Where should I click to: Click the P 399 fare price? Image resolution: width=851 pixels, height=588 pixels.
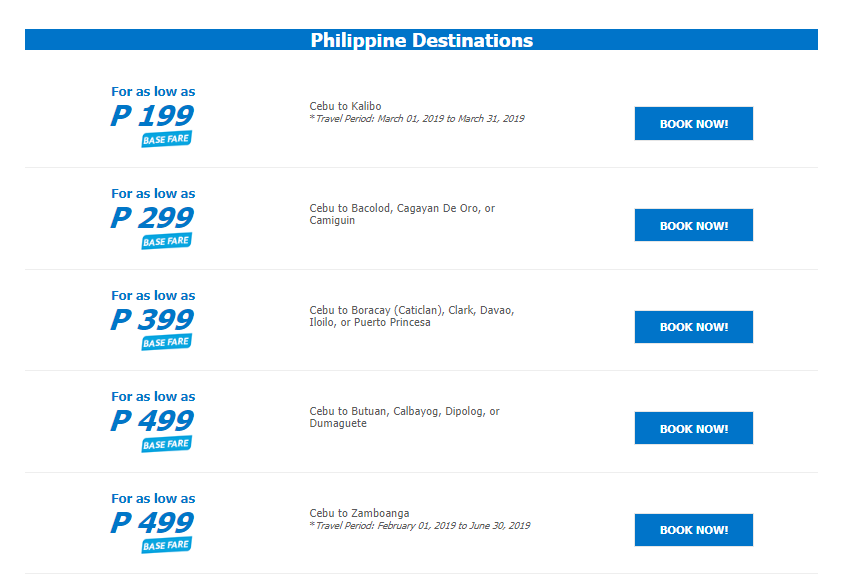coord(153,320)
